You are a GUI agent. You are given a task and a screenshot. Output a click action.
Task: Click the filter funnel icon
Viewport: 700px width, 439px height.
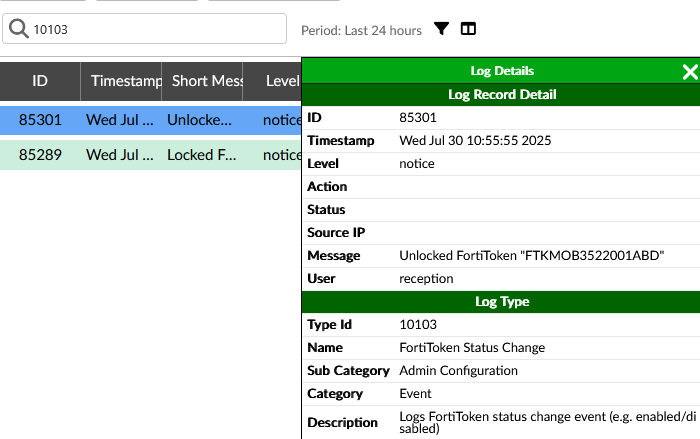441,30
